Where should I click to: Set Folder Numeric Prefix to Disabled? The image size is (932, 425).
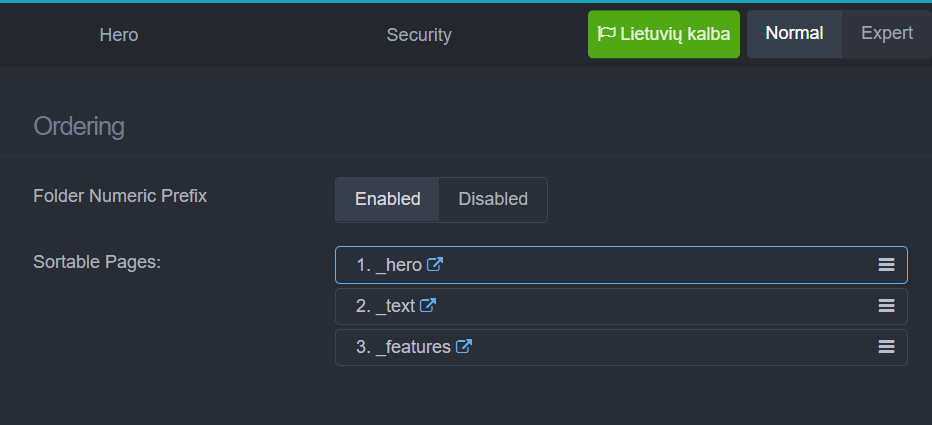493,199
